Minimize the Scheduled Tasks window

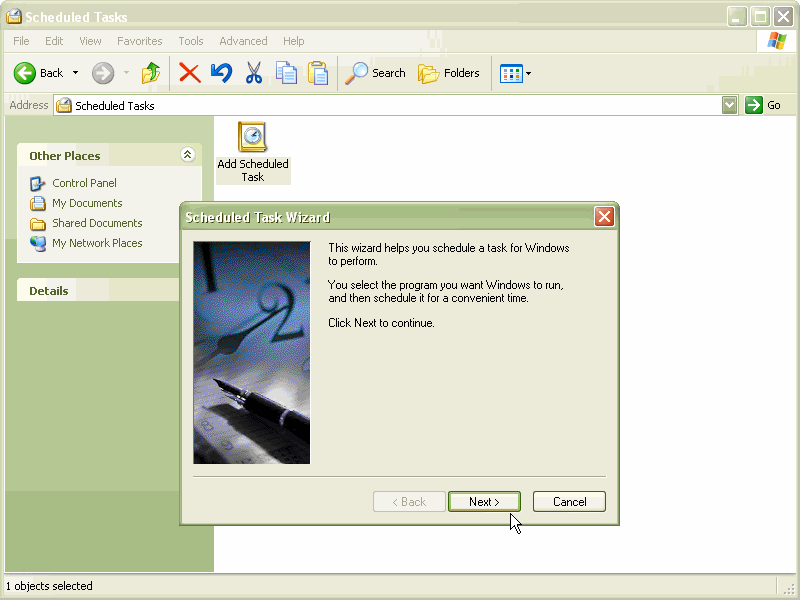tap(736, 16)
